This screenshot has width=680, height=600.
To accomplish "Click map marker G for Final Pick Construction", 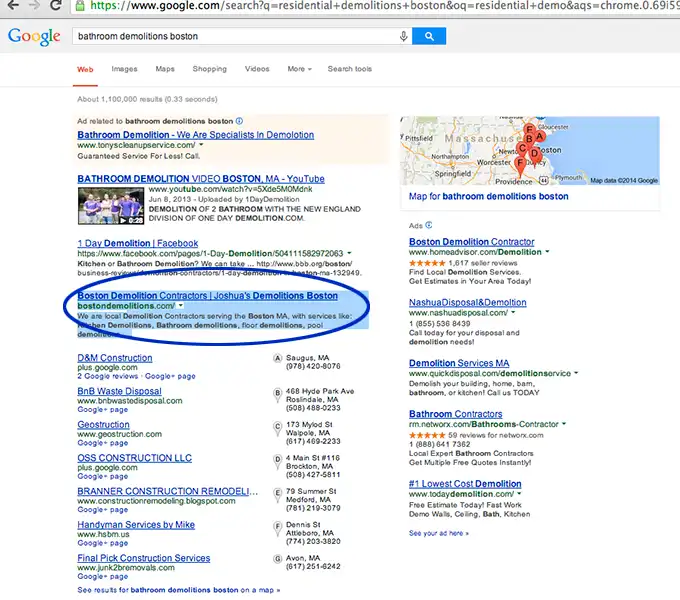I will click(277, 559).
